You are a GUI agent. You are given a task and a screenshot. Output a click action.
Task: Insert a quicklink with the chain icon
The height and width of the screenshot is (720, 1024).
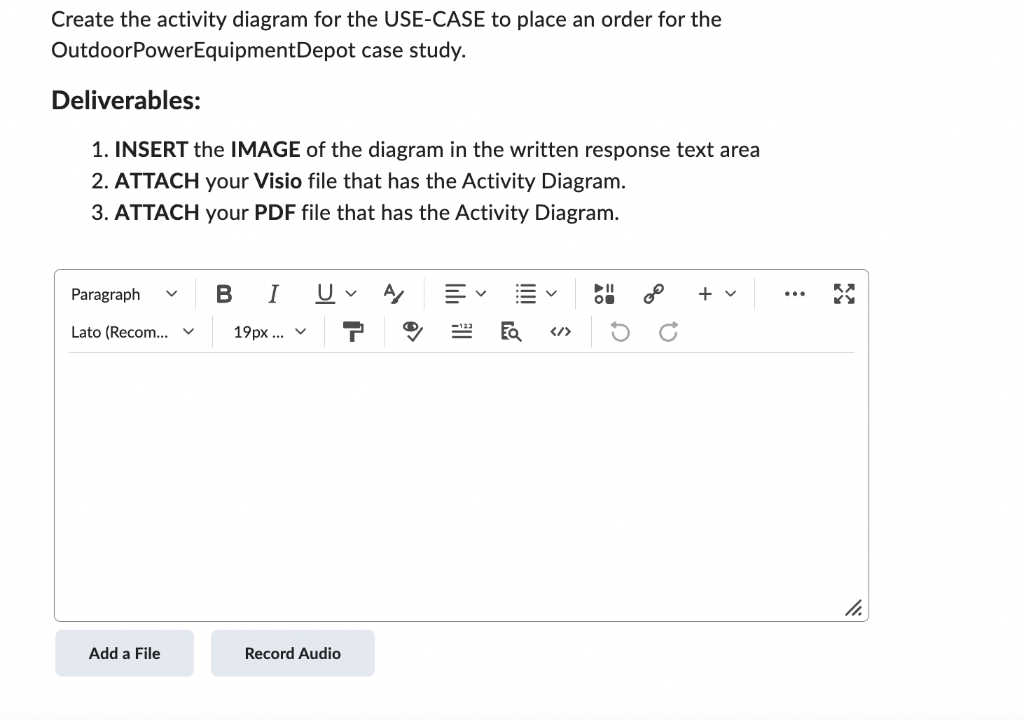pyautogui.click(x=654, y=294)
